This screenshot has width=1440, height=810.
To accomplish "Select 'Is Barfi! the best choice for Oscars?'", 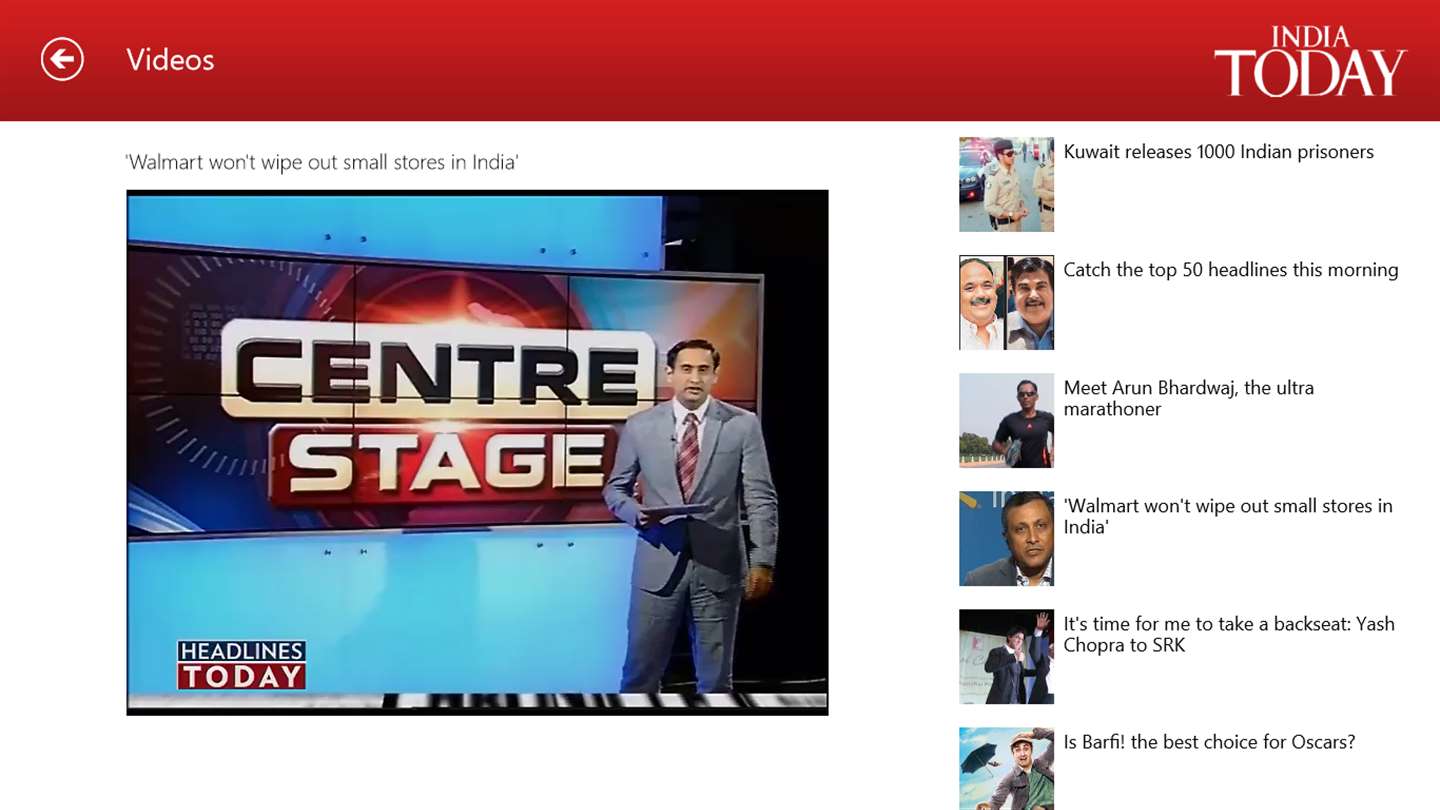I will click(1209, 742).
